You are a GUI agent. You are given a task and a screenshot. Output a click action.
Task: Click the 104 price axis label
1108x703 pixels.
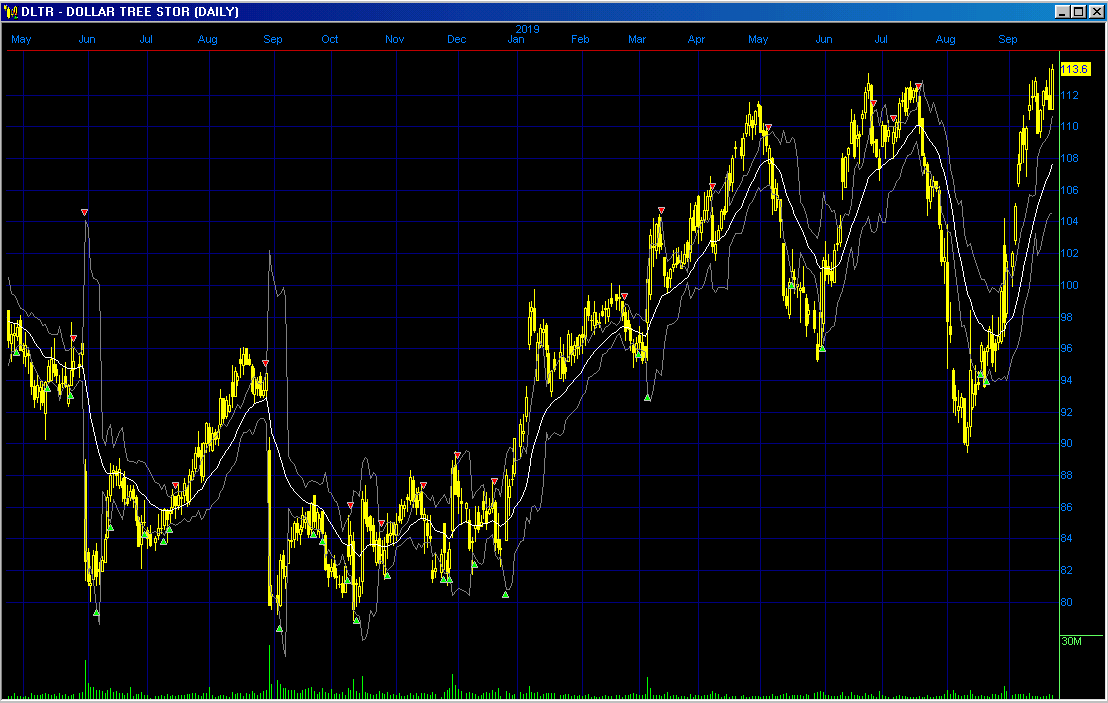(1069, 221)
